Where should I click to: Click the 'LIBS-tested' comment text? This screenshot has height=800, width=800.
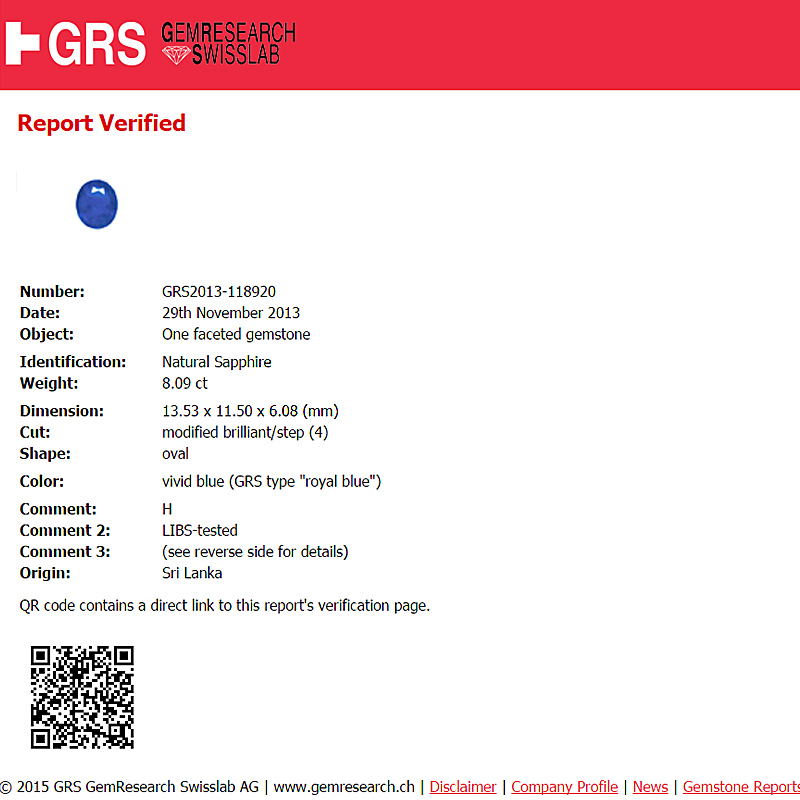tap(200, 530)
